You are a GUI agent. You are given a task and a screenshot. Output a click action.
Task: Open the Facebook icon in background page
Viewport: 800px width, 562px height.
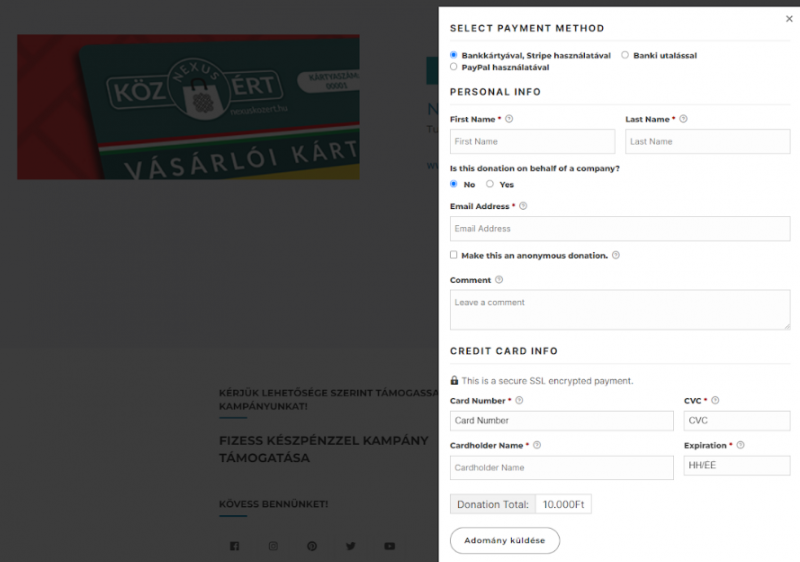(x=234, y=546)
